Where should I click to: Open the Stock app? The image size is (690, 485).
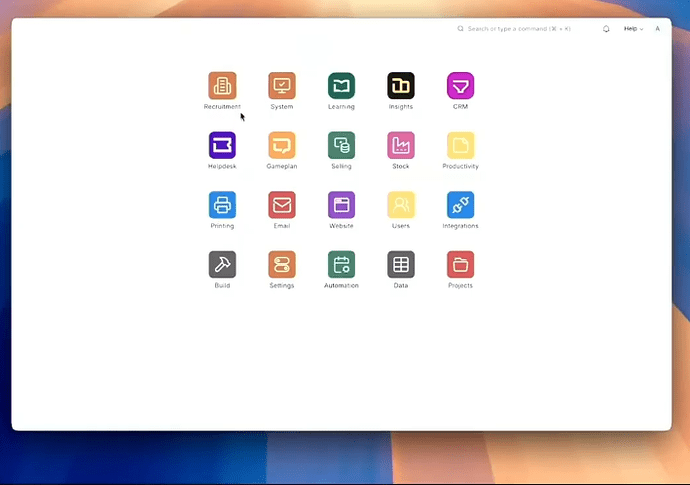401,146
